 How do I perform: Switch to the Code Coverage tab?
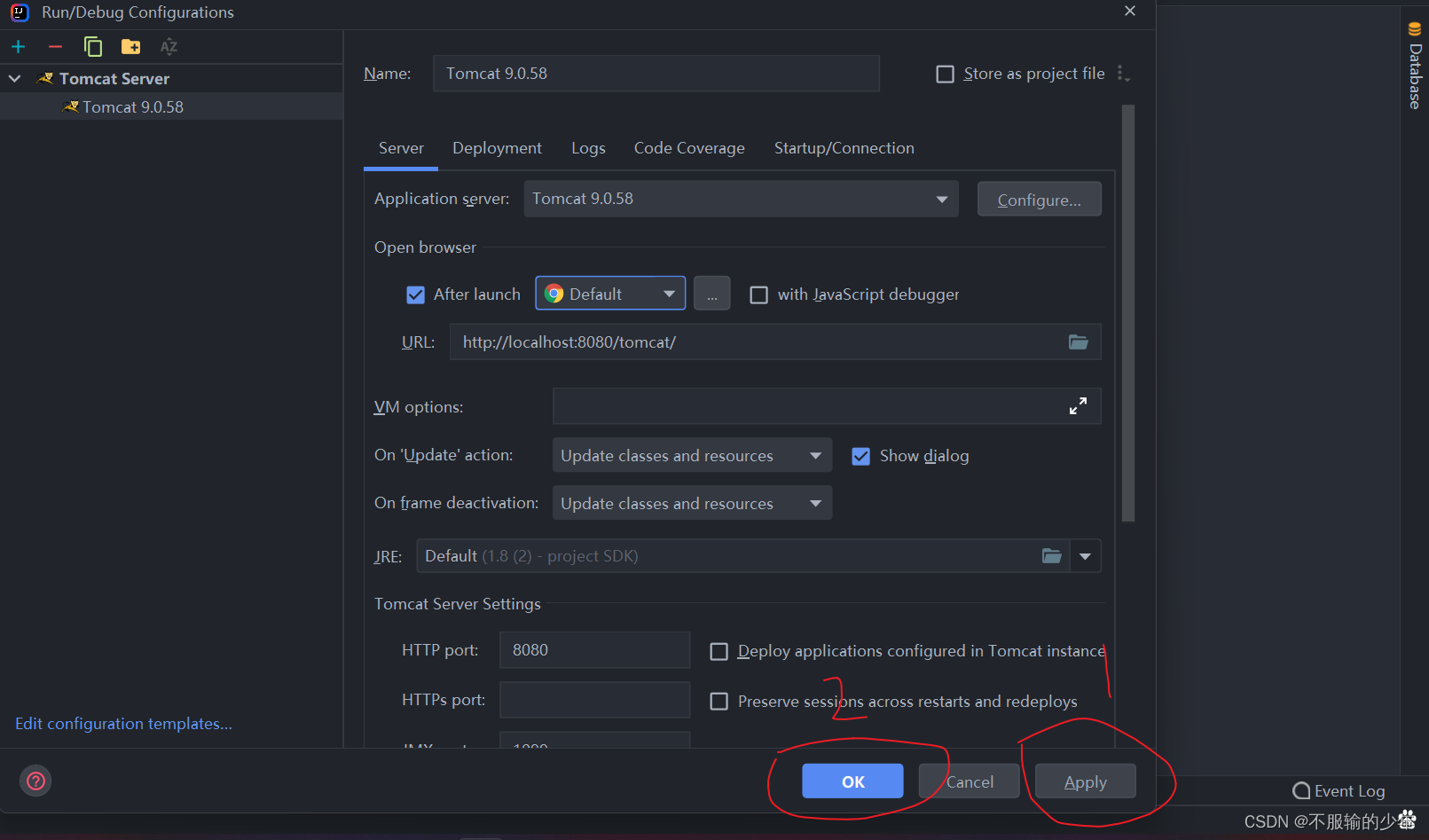pos(689,148)
